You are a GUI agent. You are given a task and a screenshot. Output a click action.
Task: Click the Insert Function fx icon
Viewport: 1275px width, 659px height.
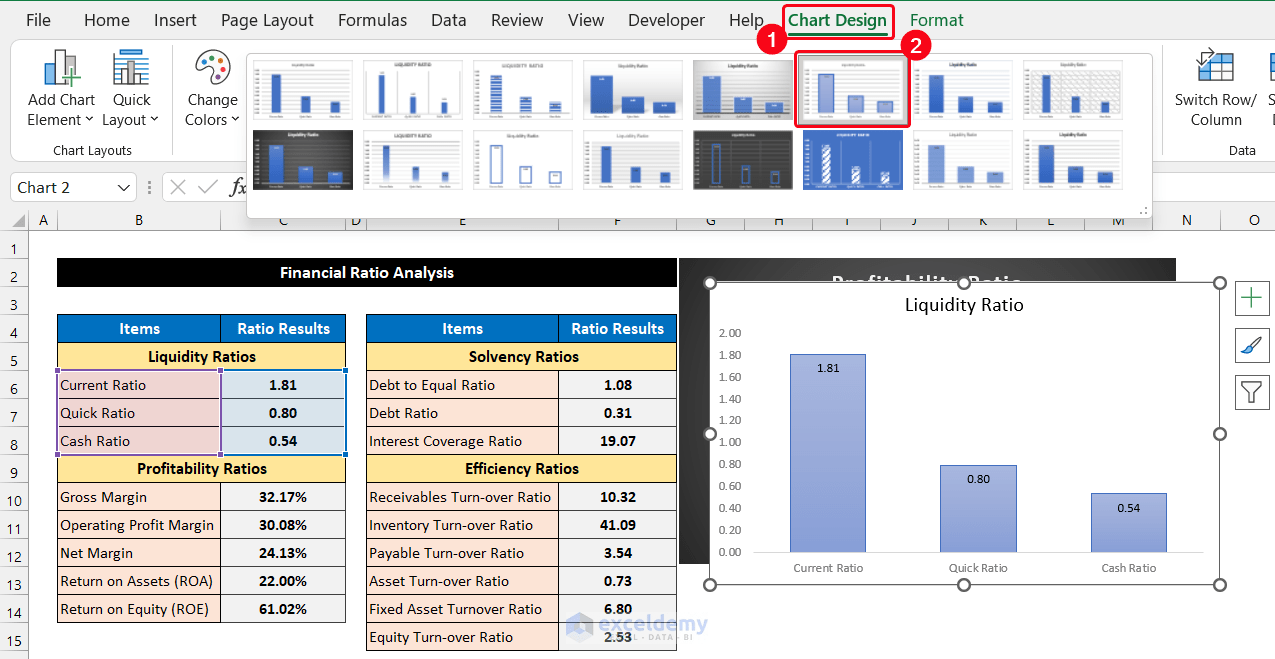pos(235,187)
